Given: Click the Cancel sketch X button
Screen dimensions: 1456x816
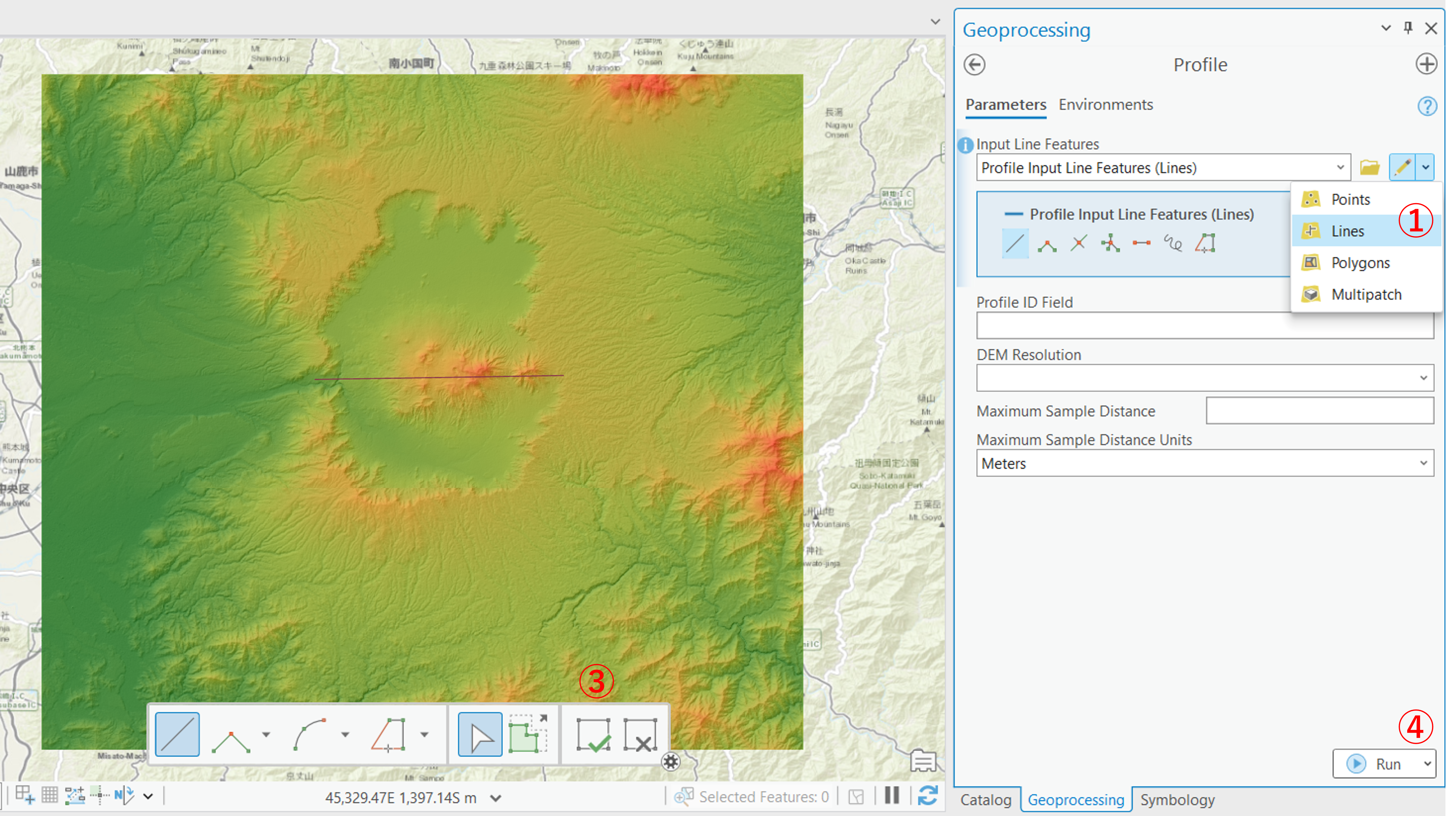Looking at the screenshot, I should (641, 735).
